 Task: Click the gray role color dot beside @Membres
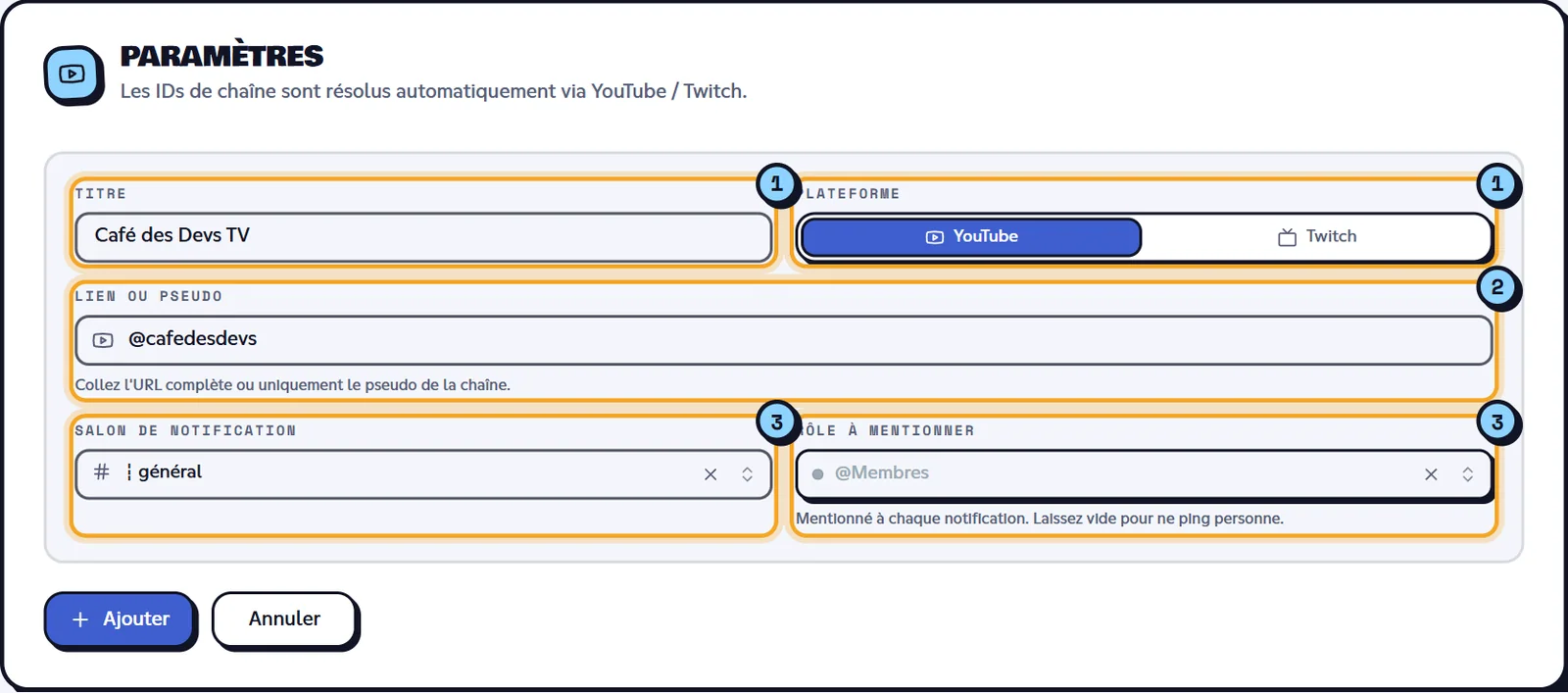[x=817, y=474]
